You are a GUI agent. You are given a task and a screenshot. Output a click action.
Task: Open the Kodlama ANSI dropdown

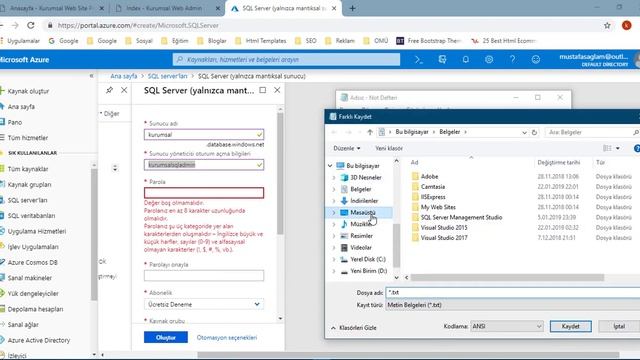tap(507, 326)
